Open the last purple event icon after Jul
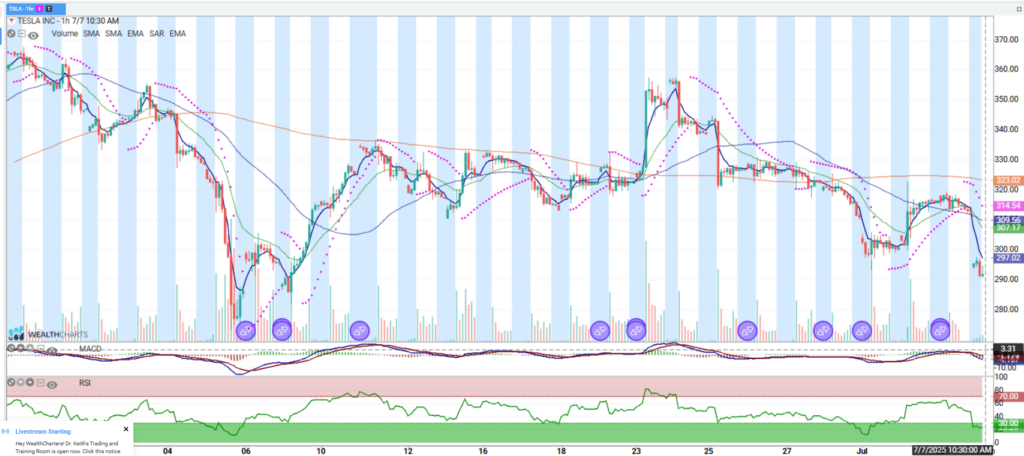The width and height of the screenshot is (1024, 456). (x=940, y=330)
